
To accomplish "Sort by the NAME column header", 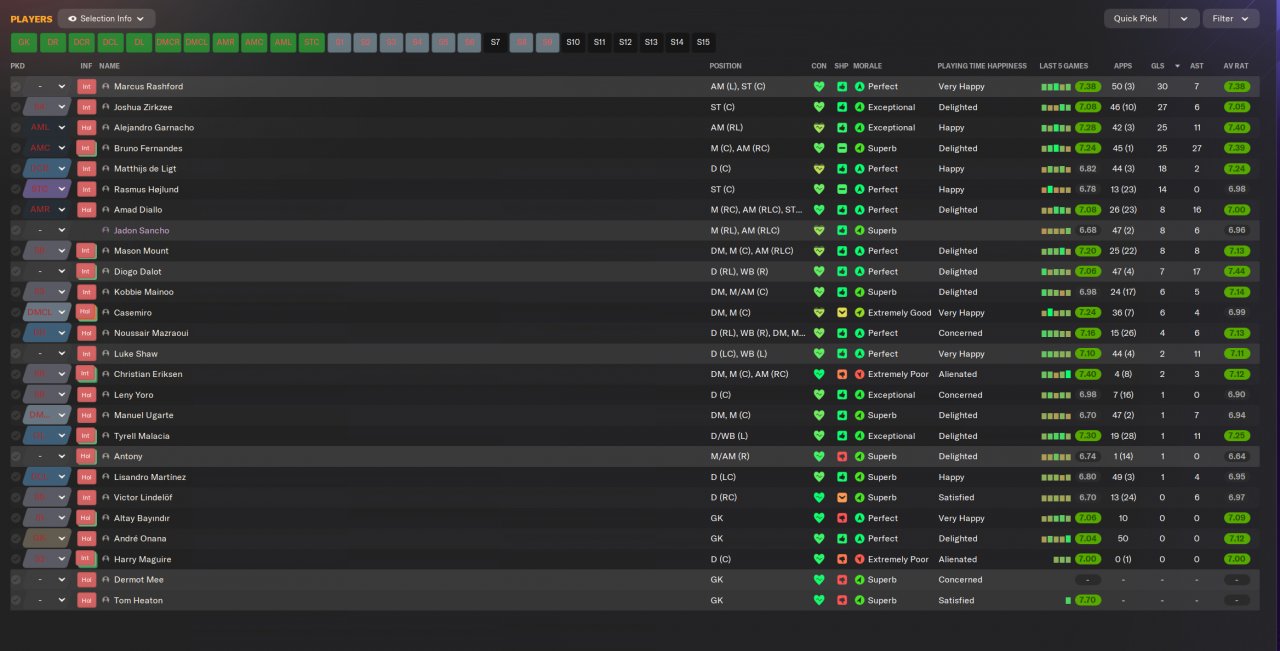I will tap(109, 66).
